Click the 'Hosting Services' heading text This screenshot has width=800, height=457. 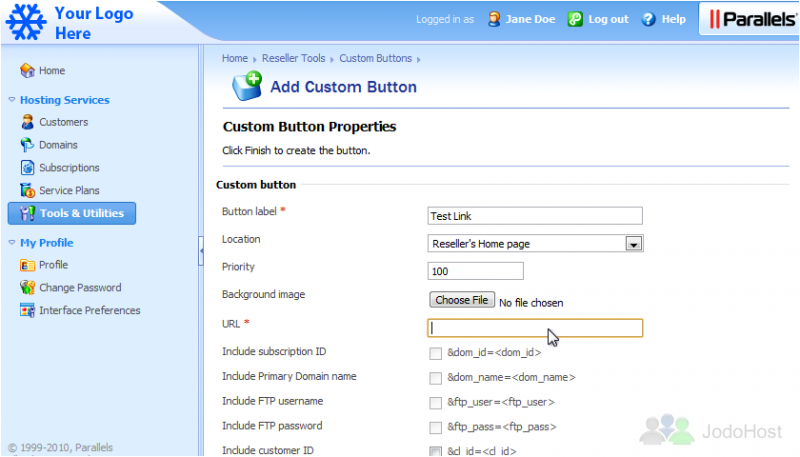point(65,100)
